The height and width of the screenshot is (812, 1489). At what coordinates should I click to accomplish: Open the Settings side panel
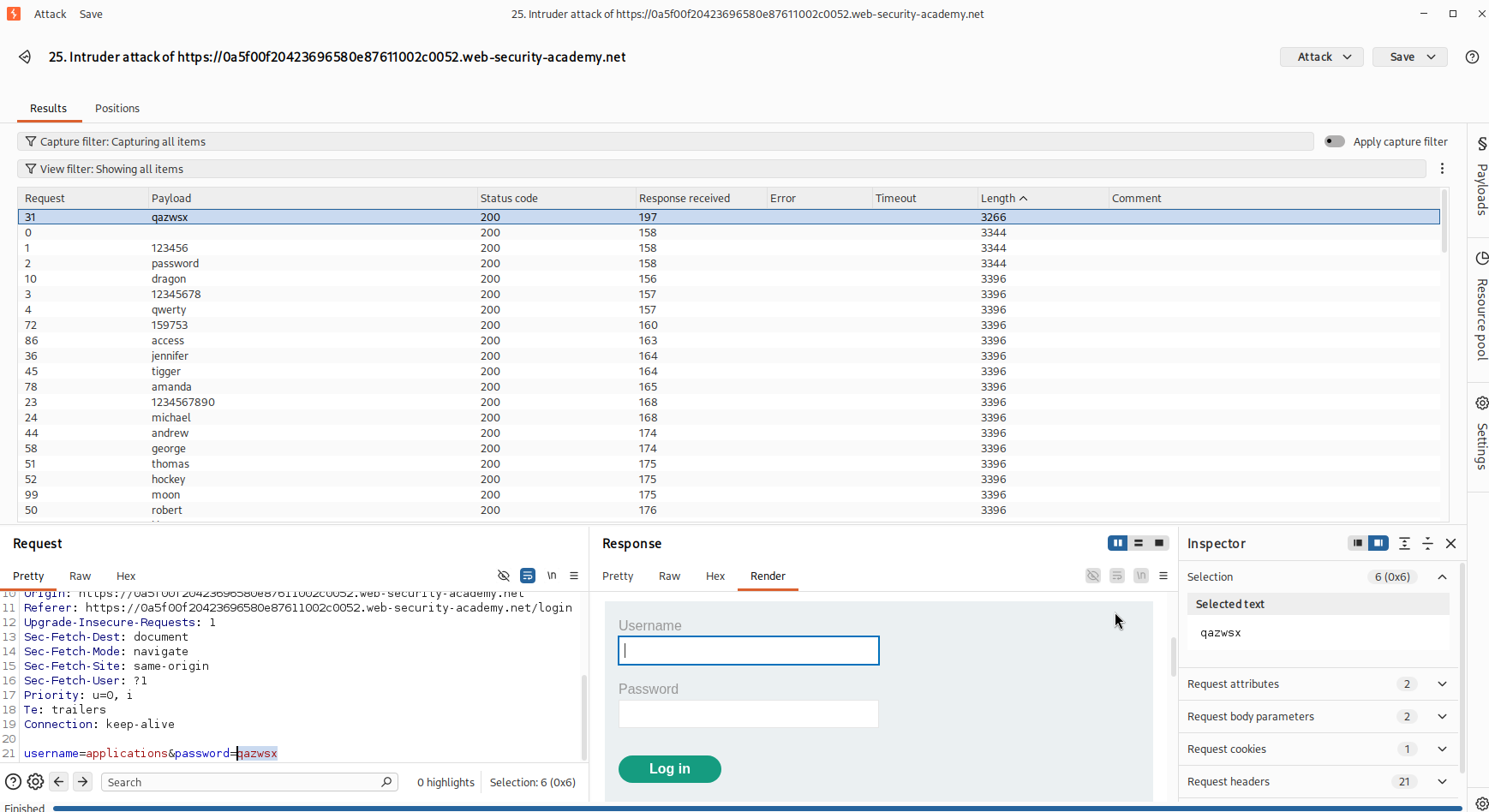pos(1481,433)
